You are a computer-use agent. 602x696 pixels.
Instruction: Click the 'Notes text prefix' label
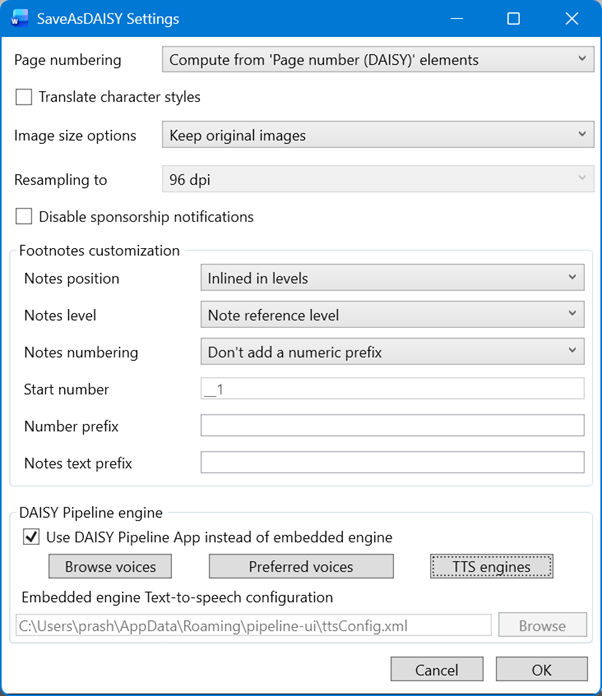pos(78,463)
